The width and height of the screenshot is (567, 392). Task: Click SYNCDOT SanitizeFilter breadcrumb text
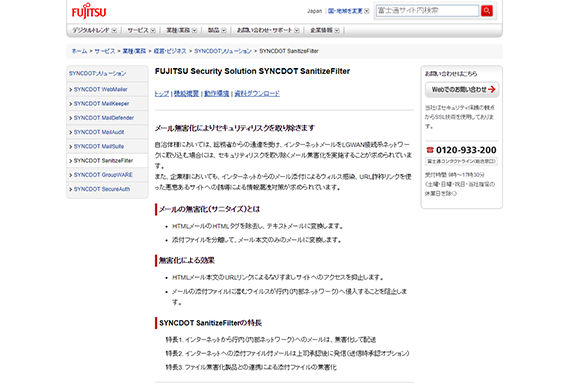(x=289, y=51)
